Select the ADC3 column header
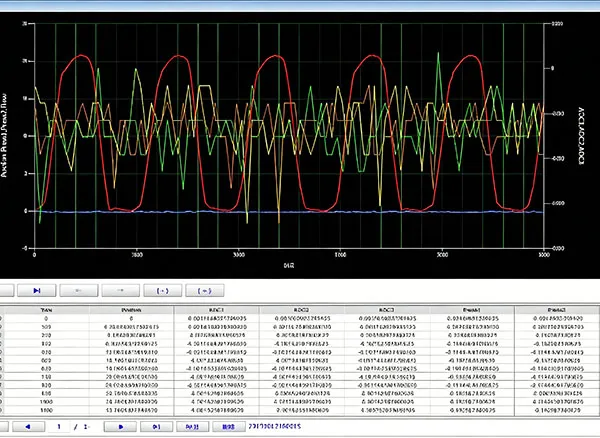The width and height of the screenshot is (600, 438). [387, 310]
